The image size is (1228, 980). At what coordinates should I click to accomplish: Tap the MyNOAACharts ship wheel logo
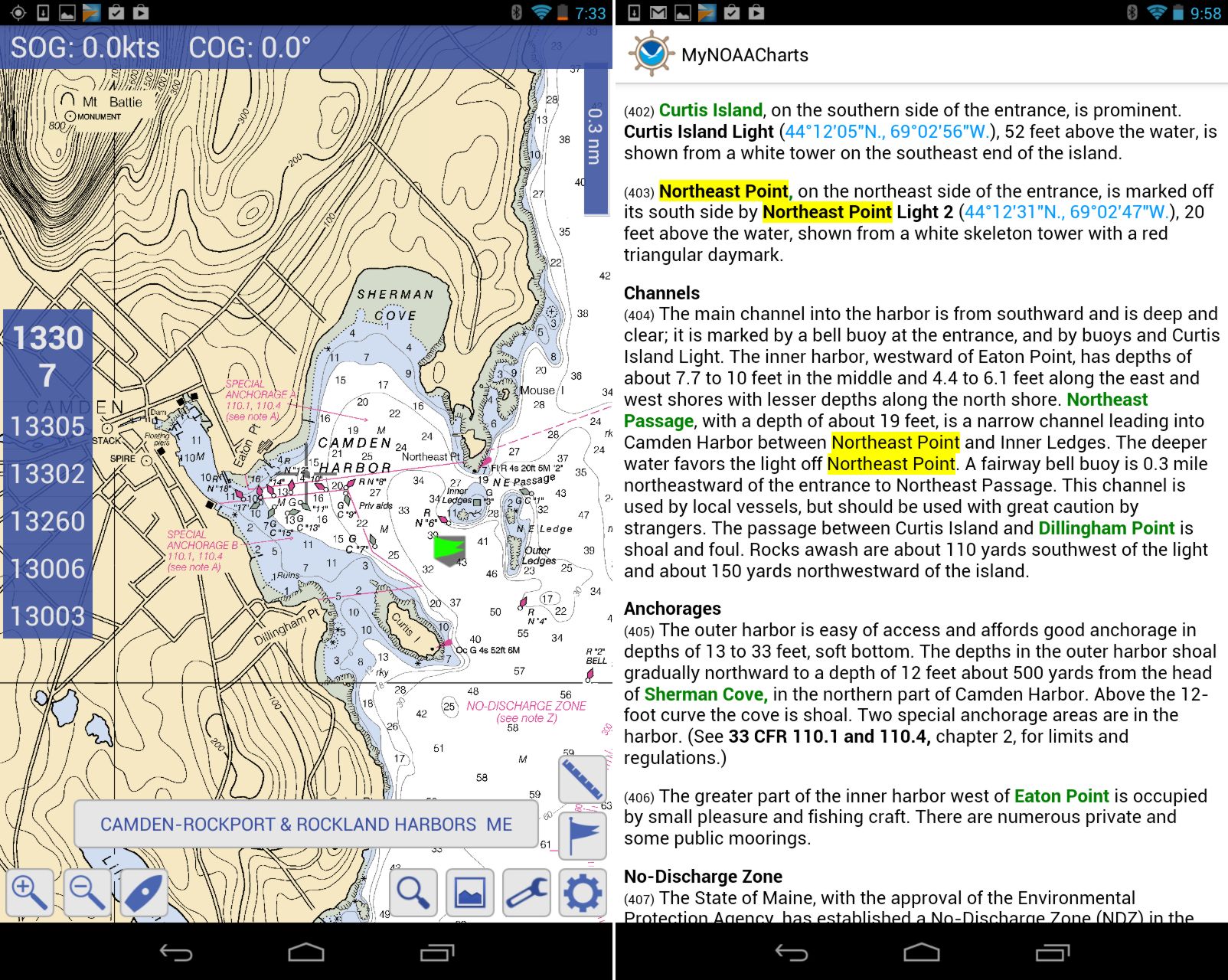pyautogui.click(x=652, y=54)
